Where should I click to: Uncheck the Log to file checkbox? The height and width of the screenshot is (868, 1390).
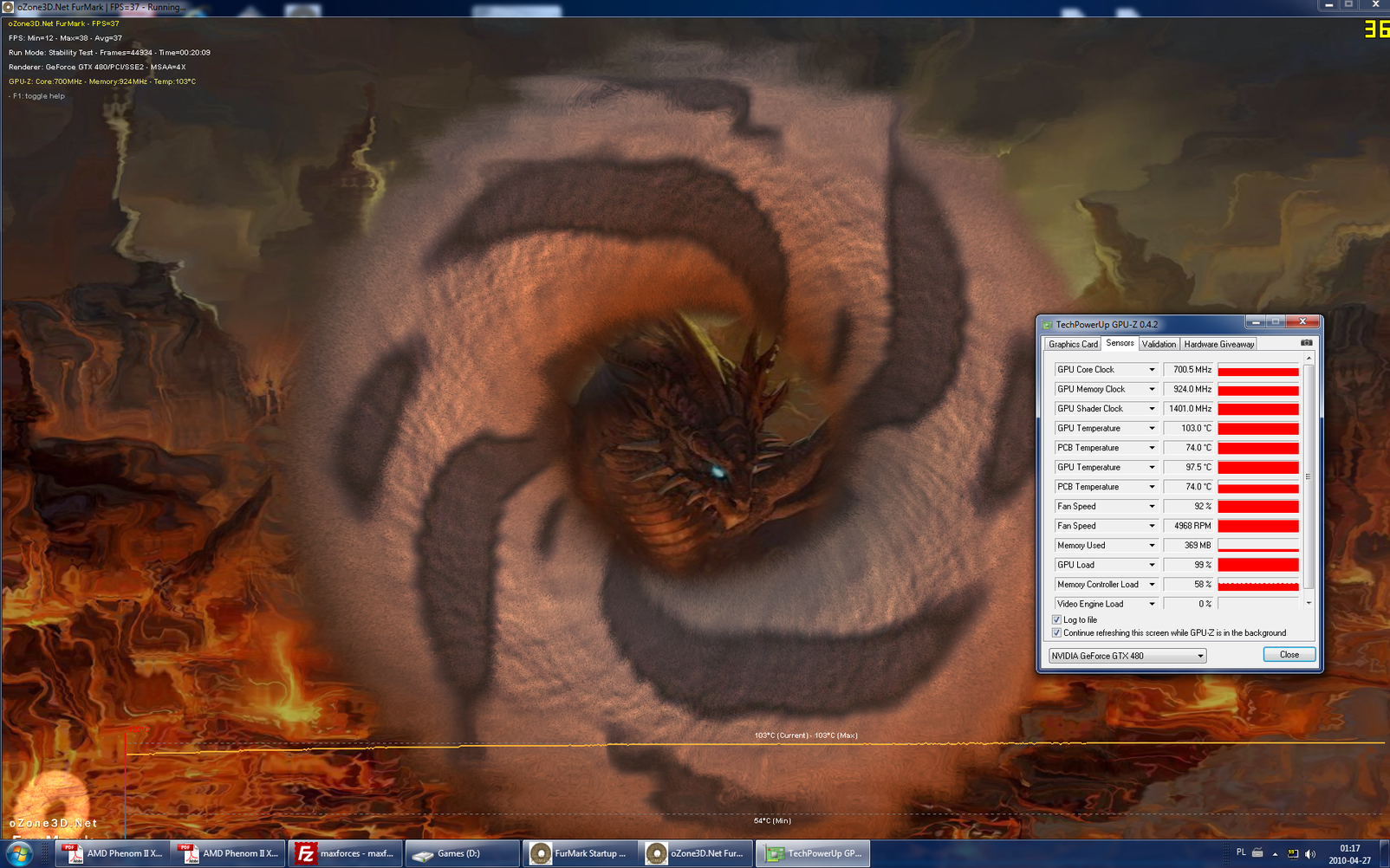tap(1056, 619)
